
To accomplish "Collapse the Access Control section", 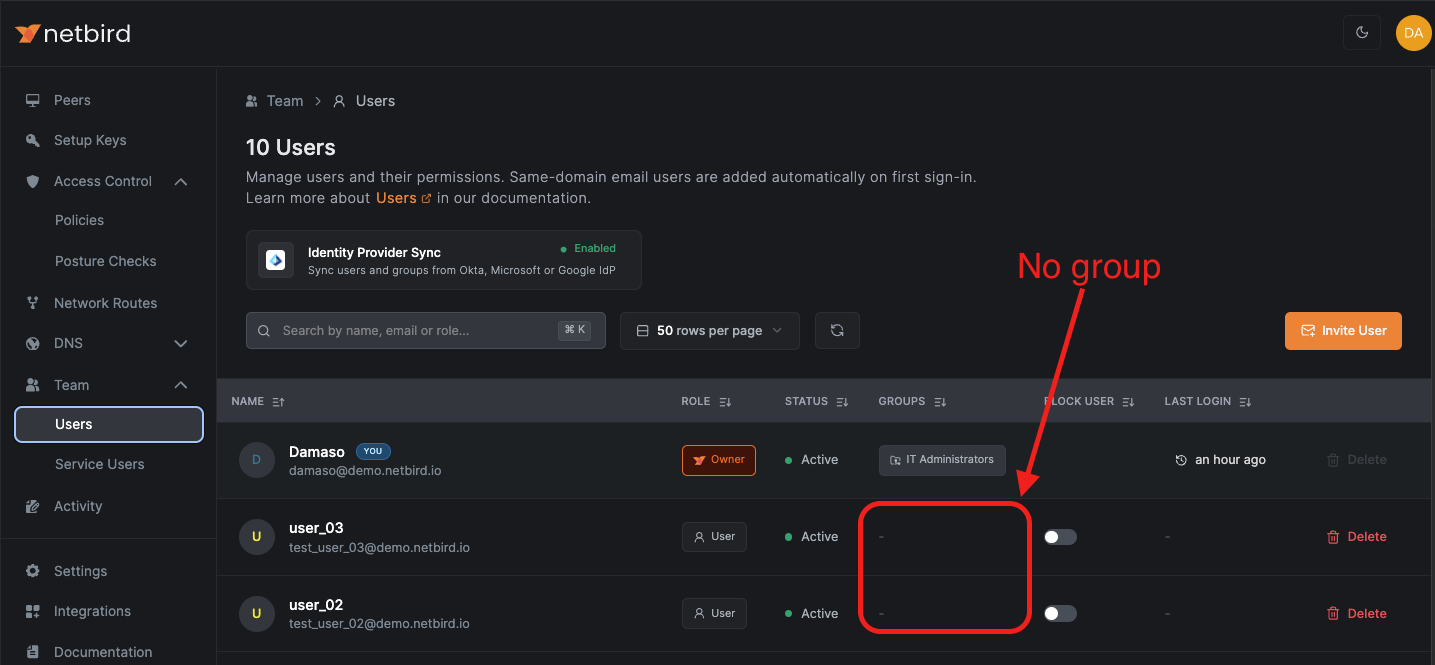I will coord(181,181).
